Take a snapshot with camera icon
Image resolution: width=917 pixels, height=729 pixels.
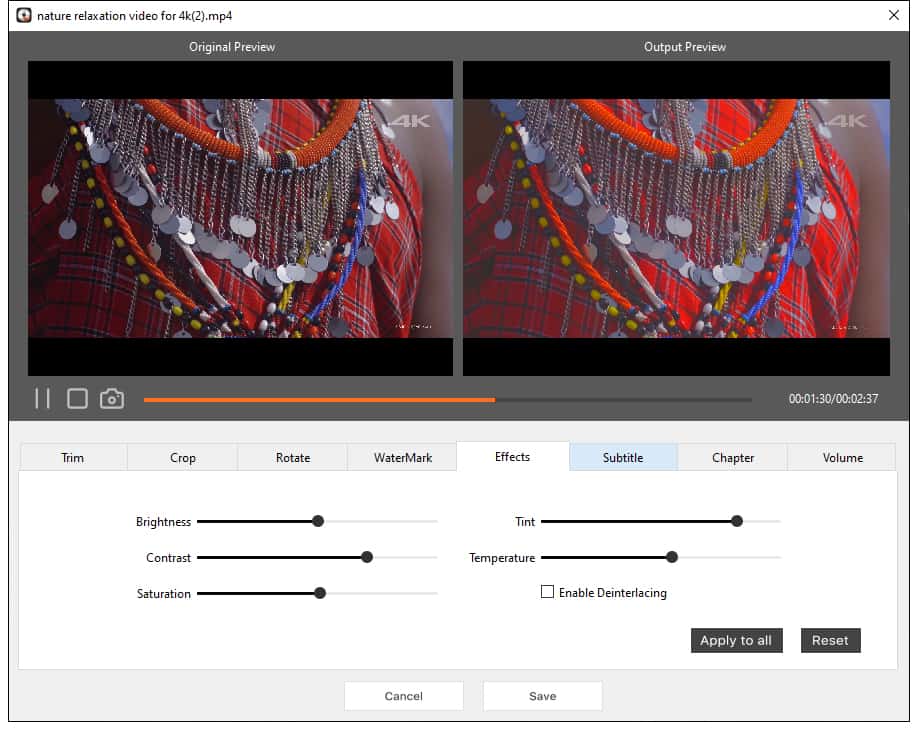pos(112,399)
